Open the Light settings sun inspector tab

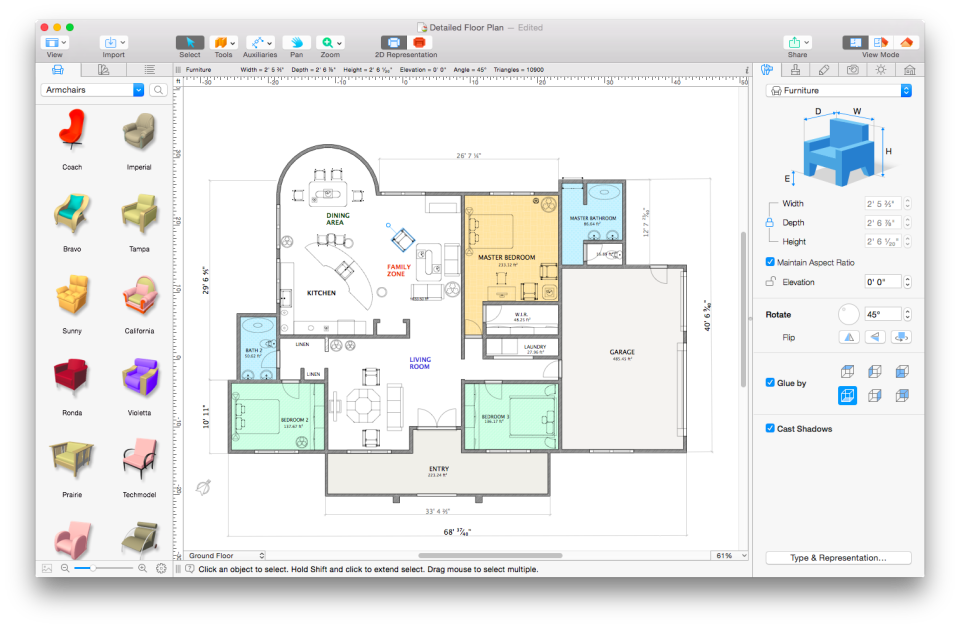coord(880,70)
